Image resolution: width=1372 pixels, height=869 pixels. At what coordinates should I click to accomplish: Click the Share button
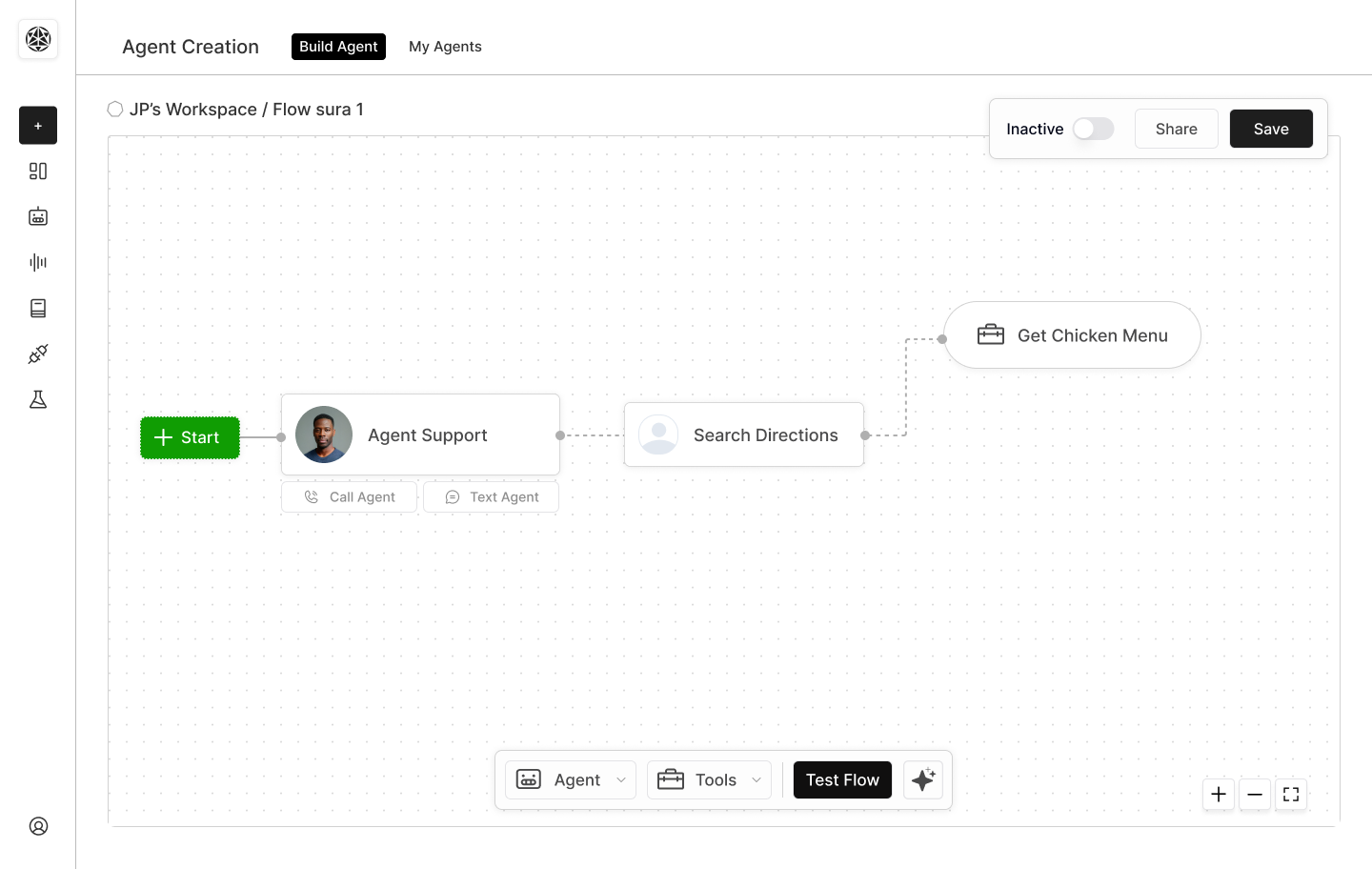[1177, 129]
